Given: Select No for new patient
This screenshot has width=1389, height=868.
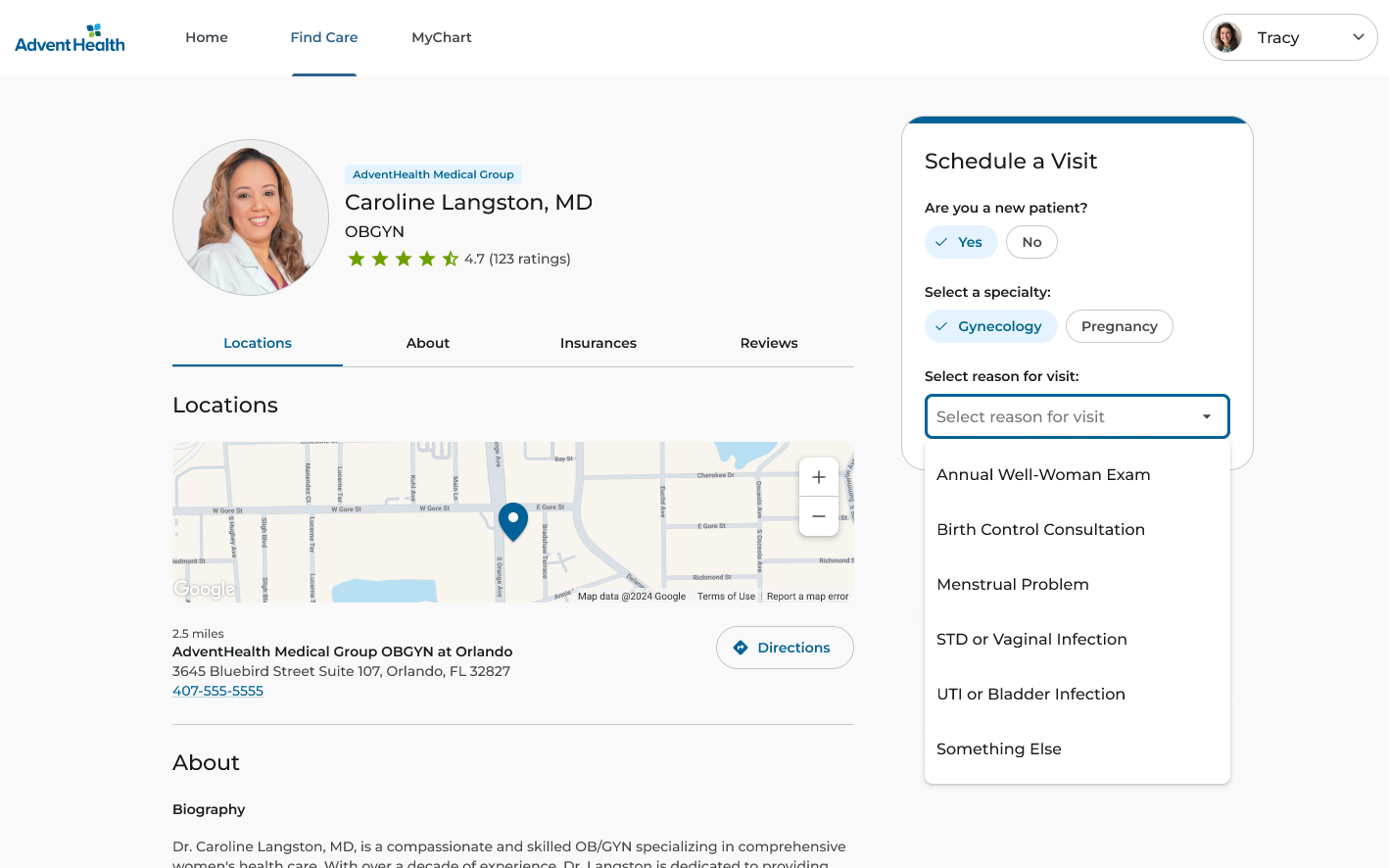Looking at the screenshot, I should pyautogui.click(x=1031, y=242).
